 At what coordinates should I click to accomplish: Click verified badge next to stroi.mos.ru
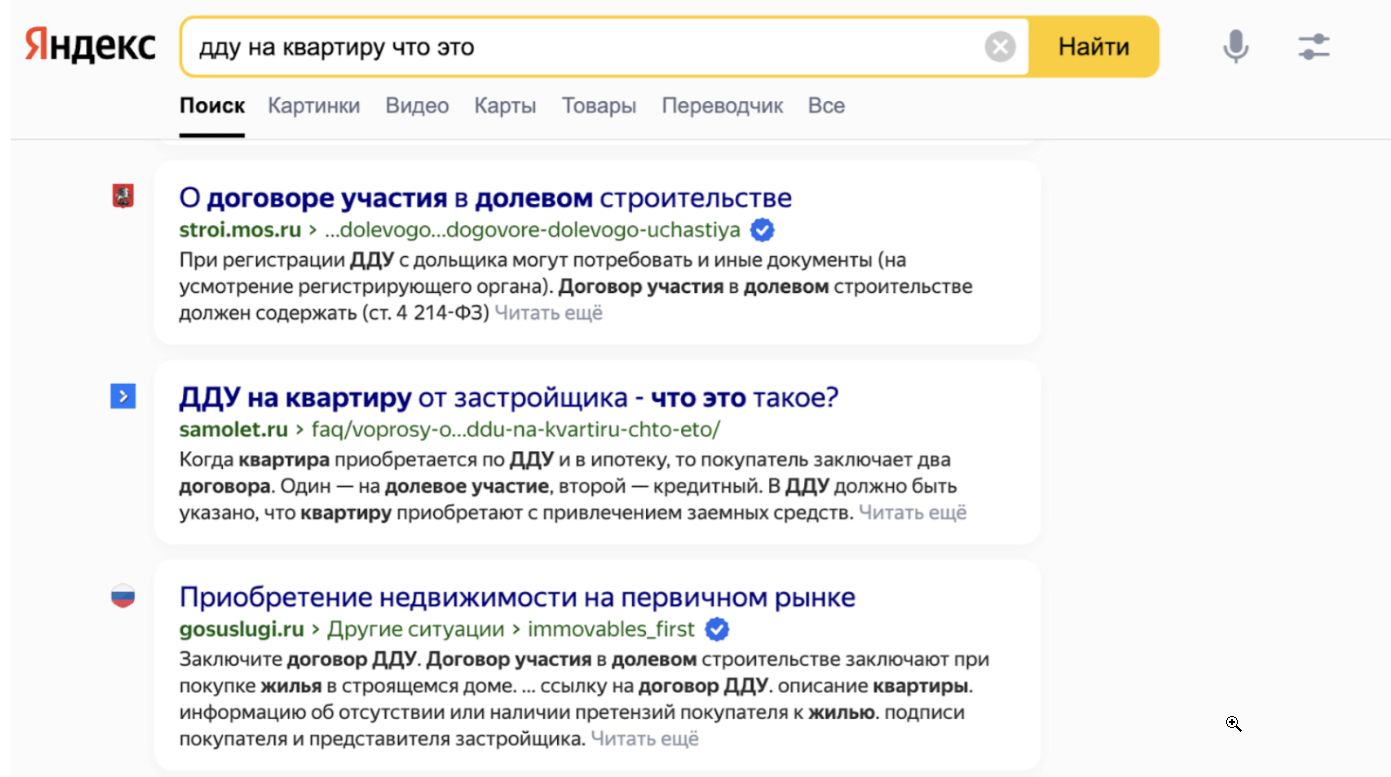(x=762, y=230)
